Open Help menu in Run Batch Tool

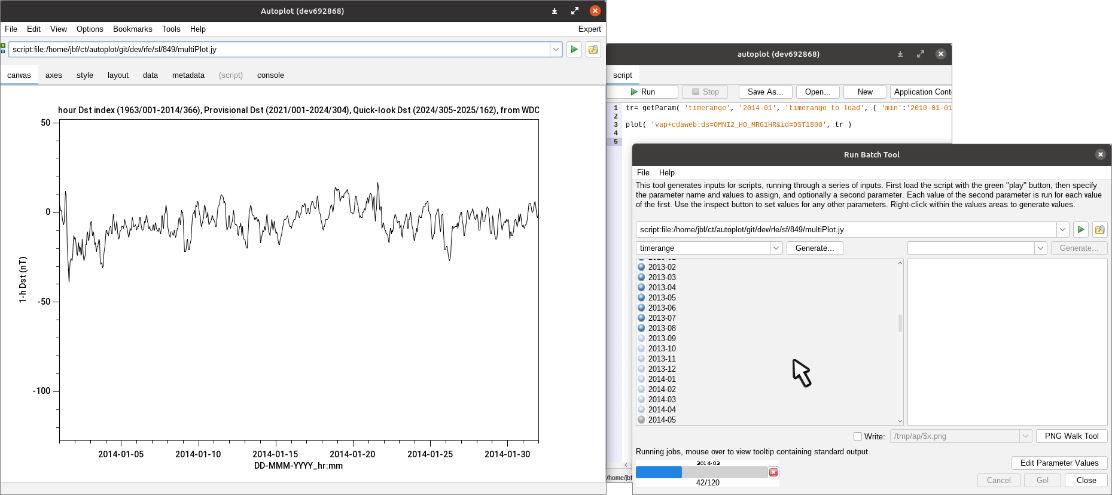[667, 172]
